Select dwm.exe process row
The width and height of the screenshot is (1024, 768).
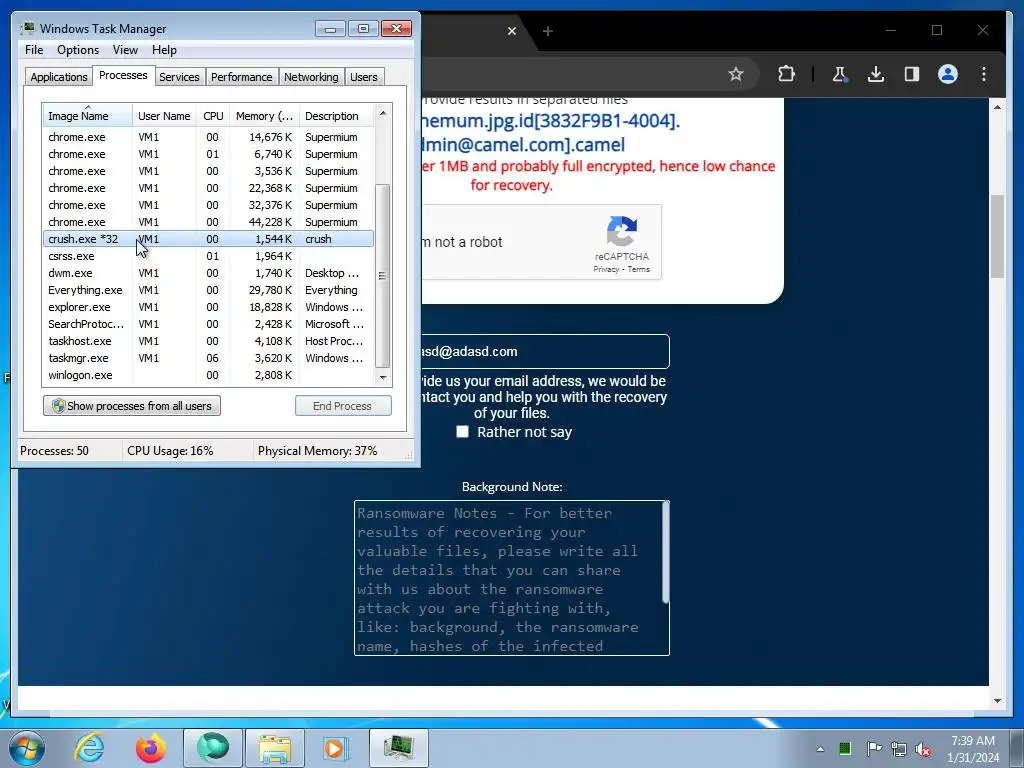coord(208,273)
